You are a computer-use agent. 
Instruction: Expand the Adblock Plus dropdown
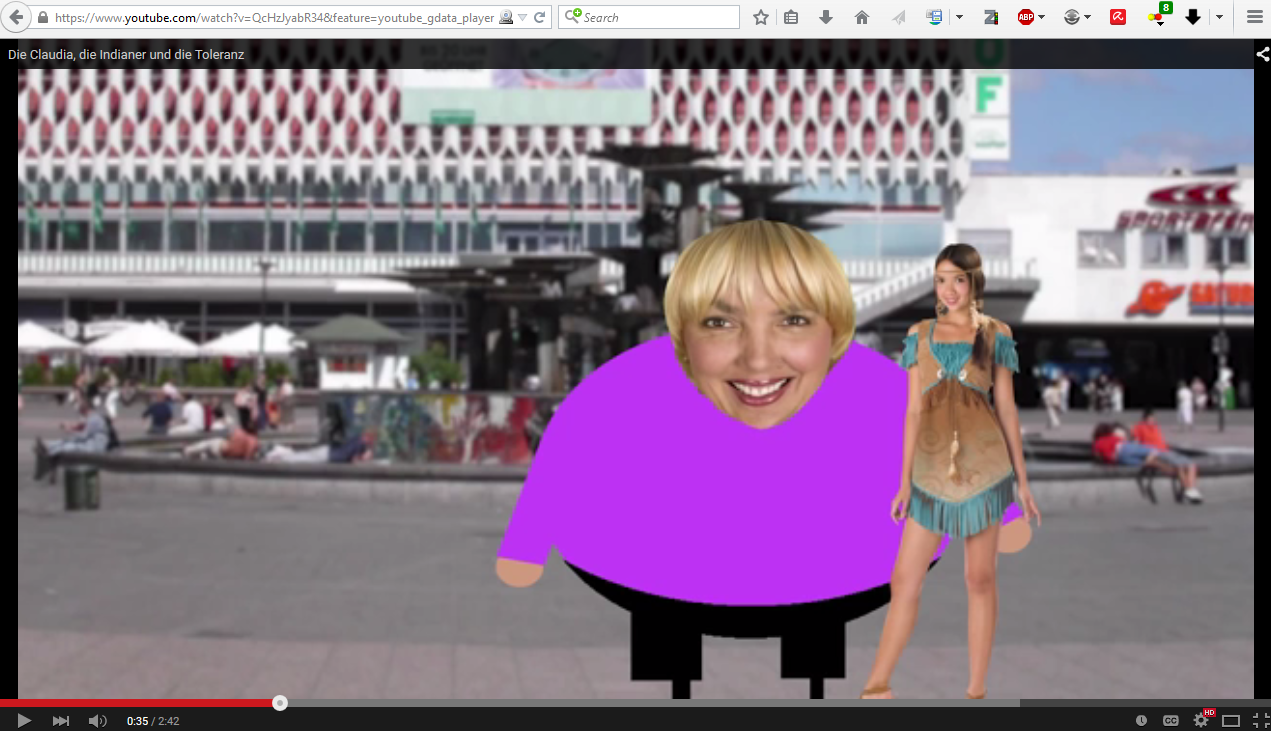[1041, 17]
